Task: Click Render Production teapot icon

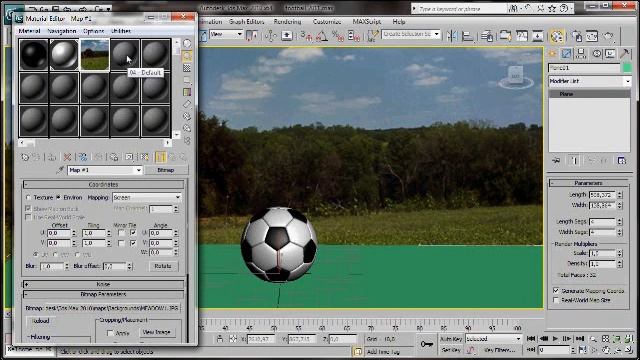Action: [x=609, y=36]
